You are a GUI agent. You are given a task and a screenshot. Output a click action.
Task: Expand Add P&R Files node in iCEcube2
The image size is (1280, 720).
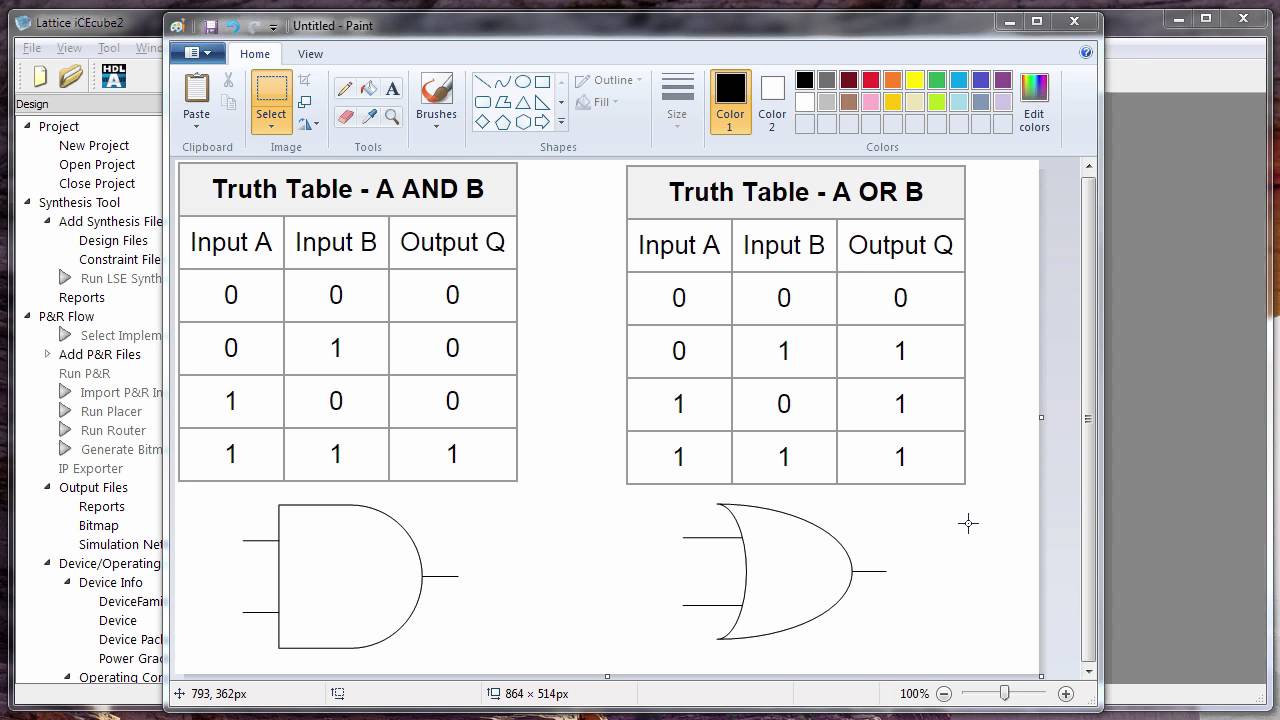pos(47,354)
